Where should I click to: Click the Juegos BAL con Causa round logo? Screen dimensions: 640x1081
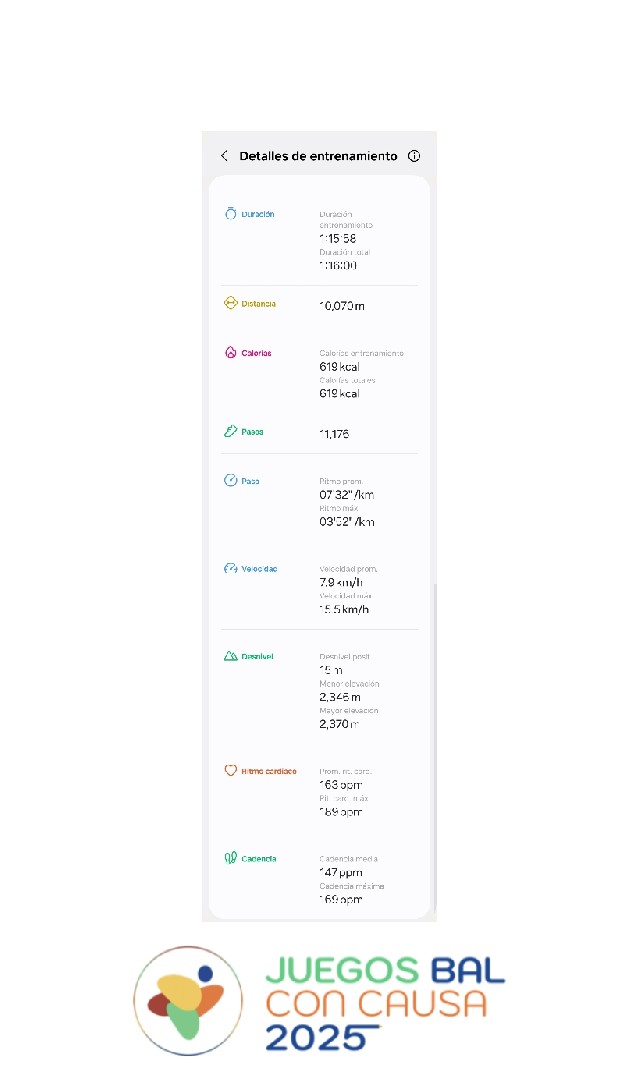coord(188,1000)
